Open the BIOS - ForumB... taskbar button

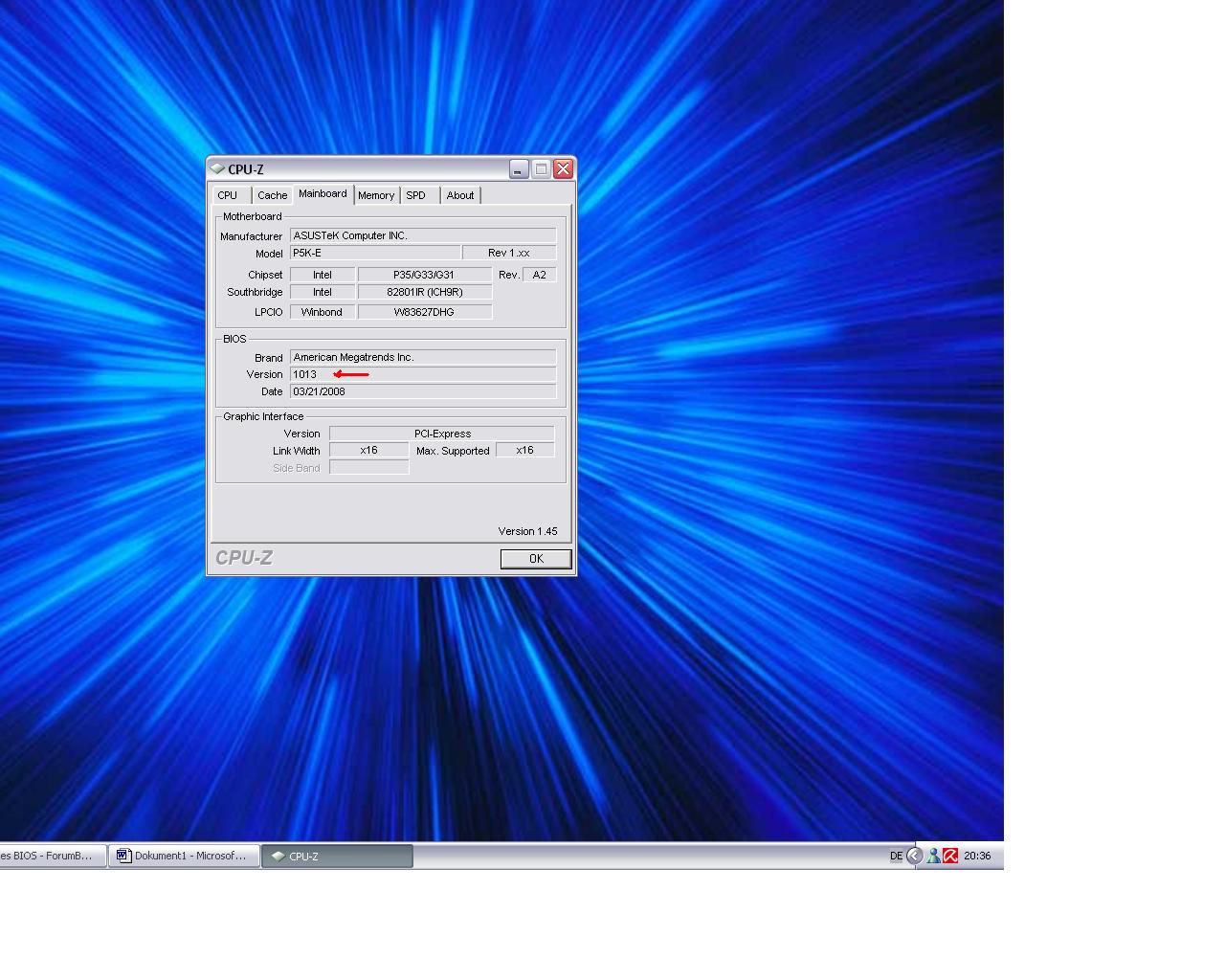pos(53,857)
